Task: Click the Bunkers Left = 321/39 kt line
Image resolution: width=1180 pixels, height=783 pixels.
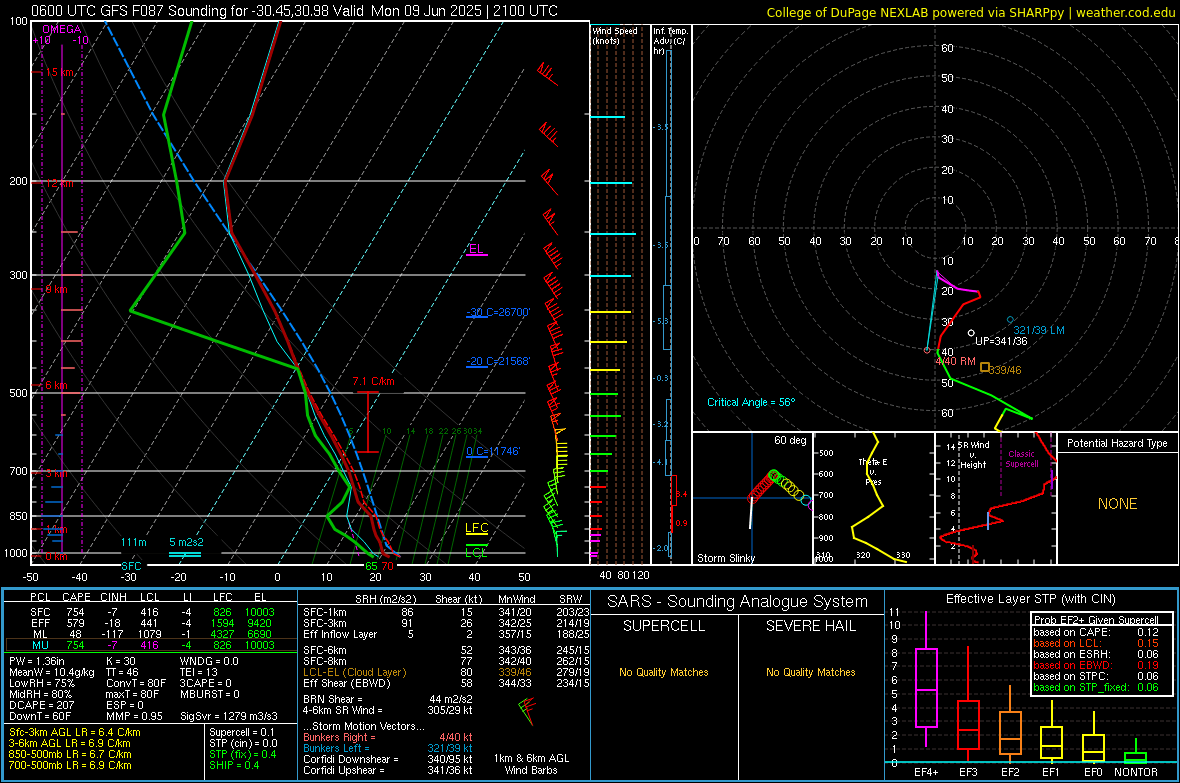Action: tap(388, 748)
